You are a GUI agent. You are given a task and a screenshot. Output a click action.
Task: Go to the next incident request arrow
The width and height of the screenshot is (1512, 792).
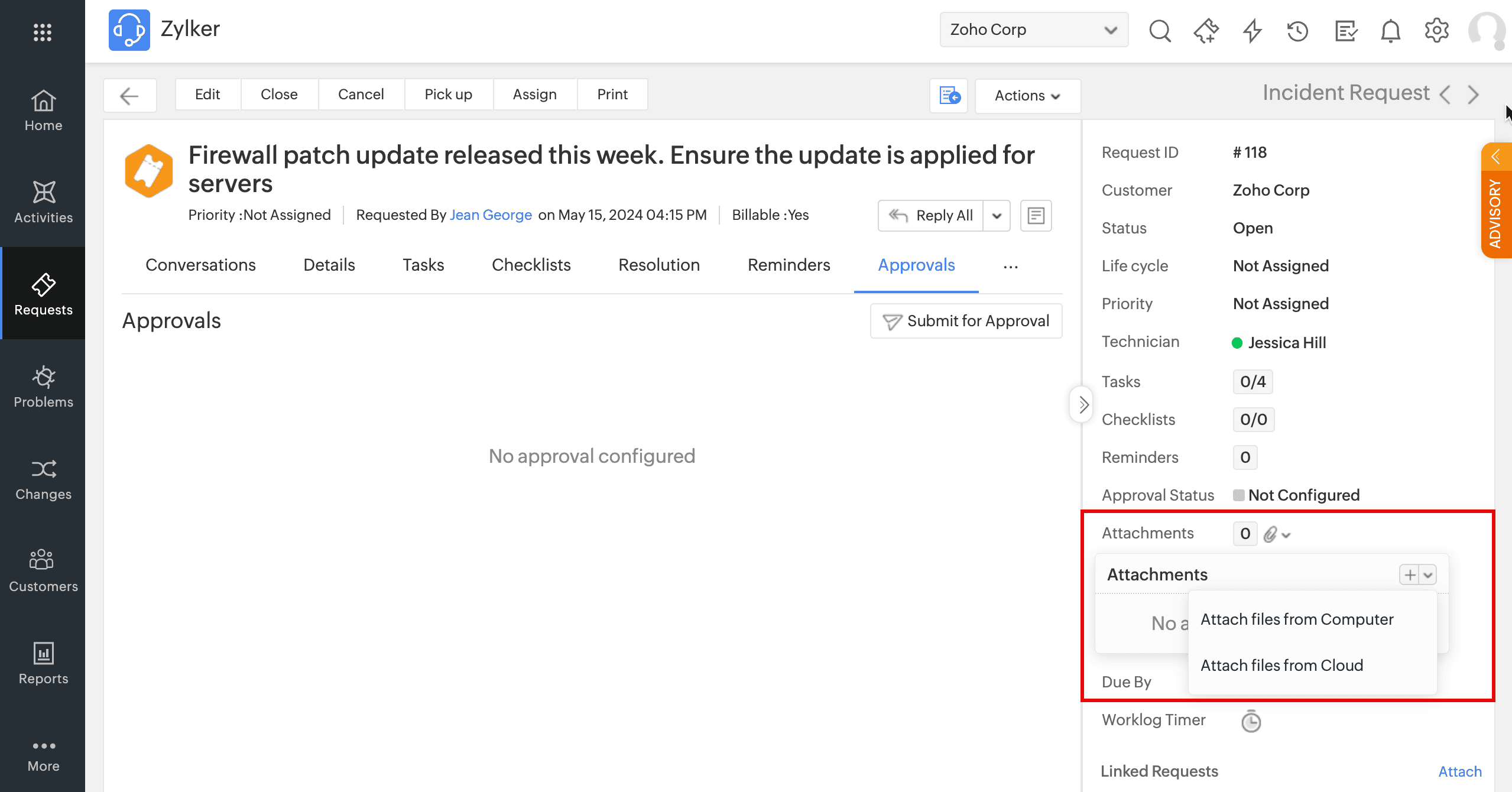click(x=1473, y=95)
